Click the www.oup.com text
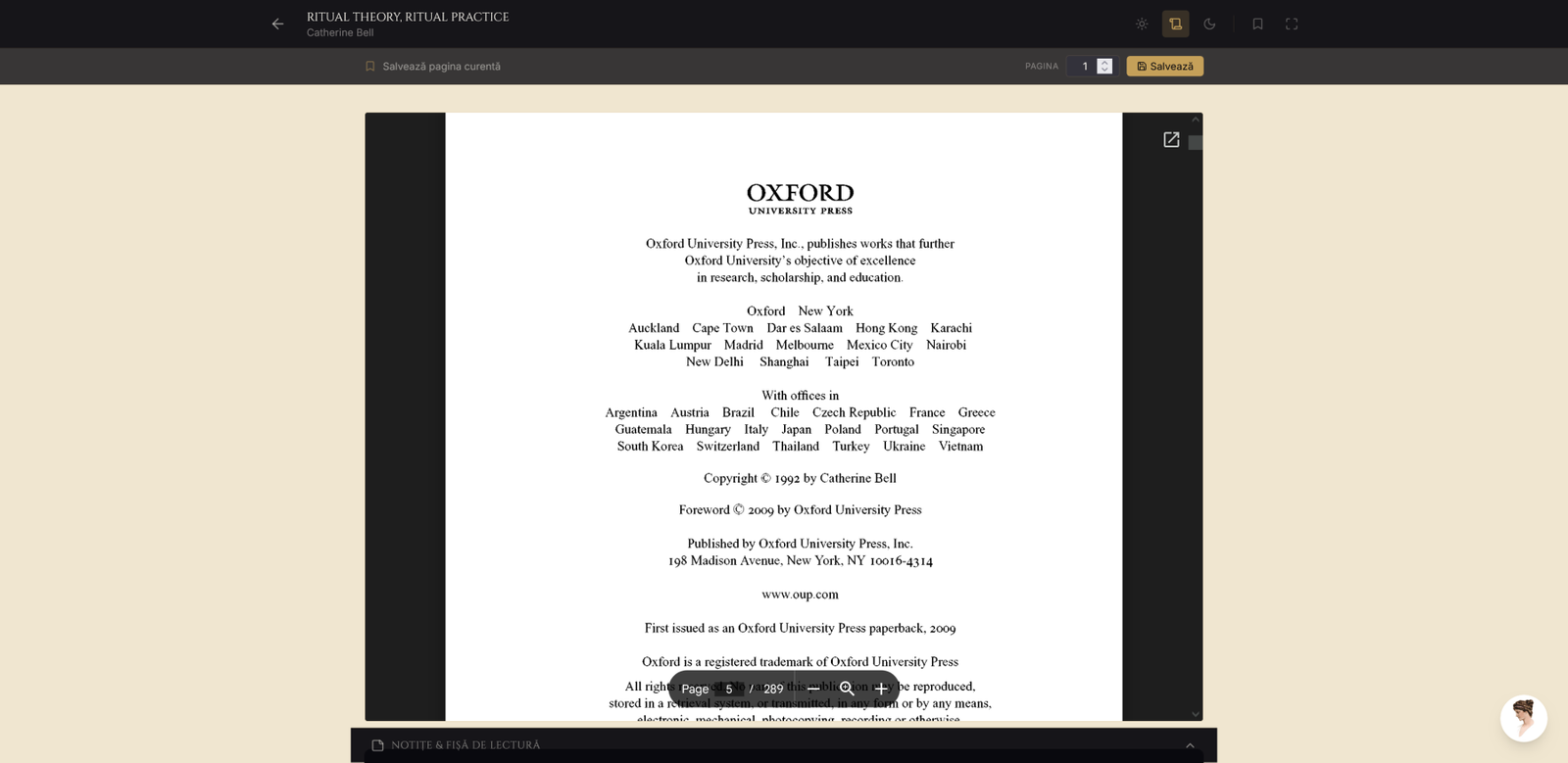1568x763 pixels. 800,595
